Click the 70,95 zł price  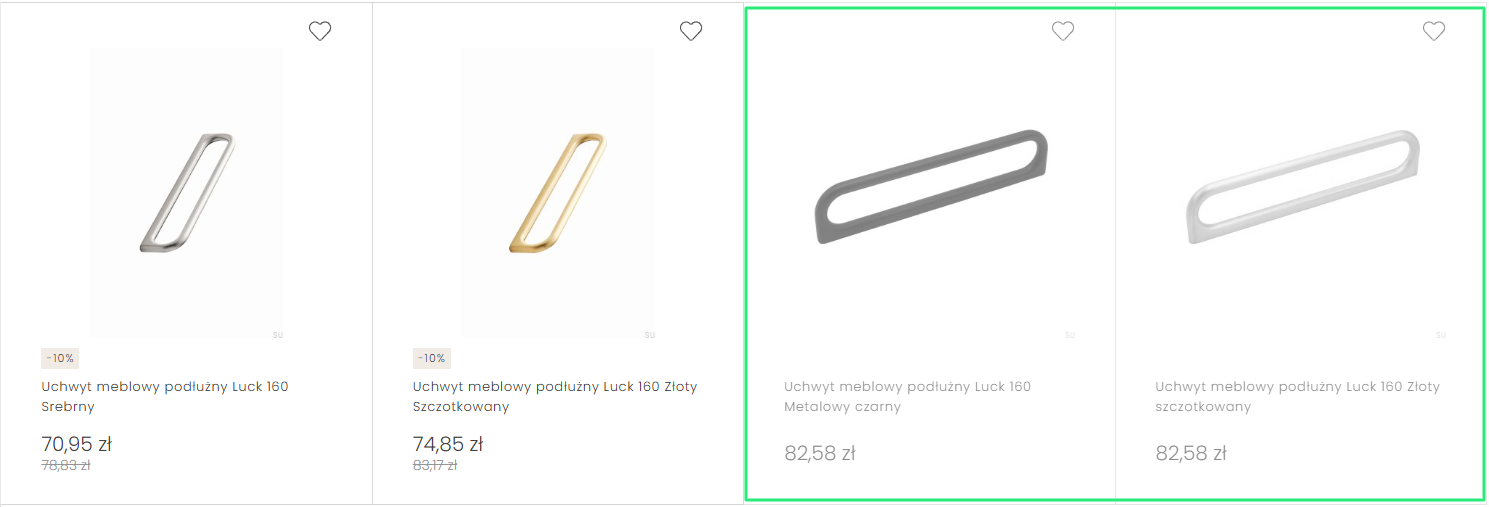click(x=76, y=444)
